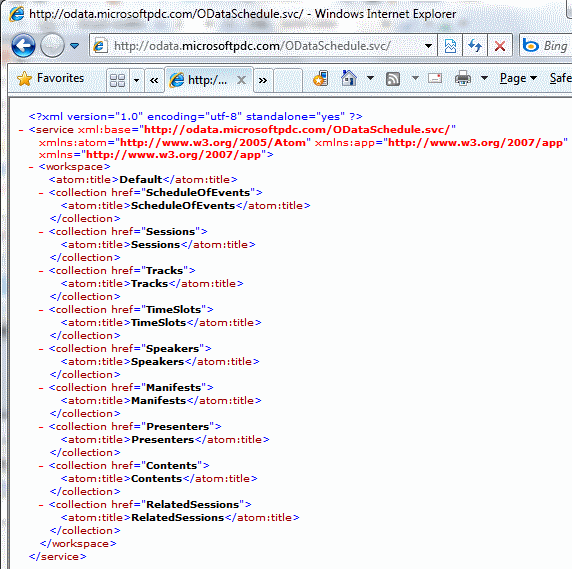The height and width of the screenshot is (569, 572).
Task: Collapse the workspace XML node
Action: click(x=31, y=167)
